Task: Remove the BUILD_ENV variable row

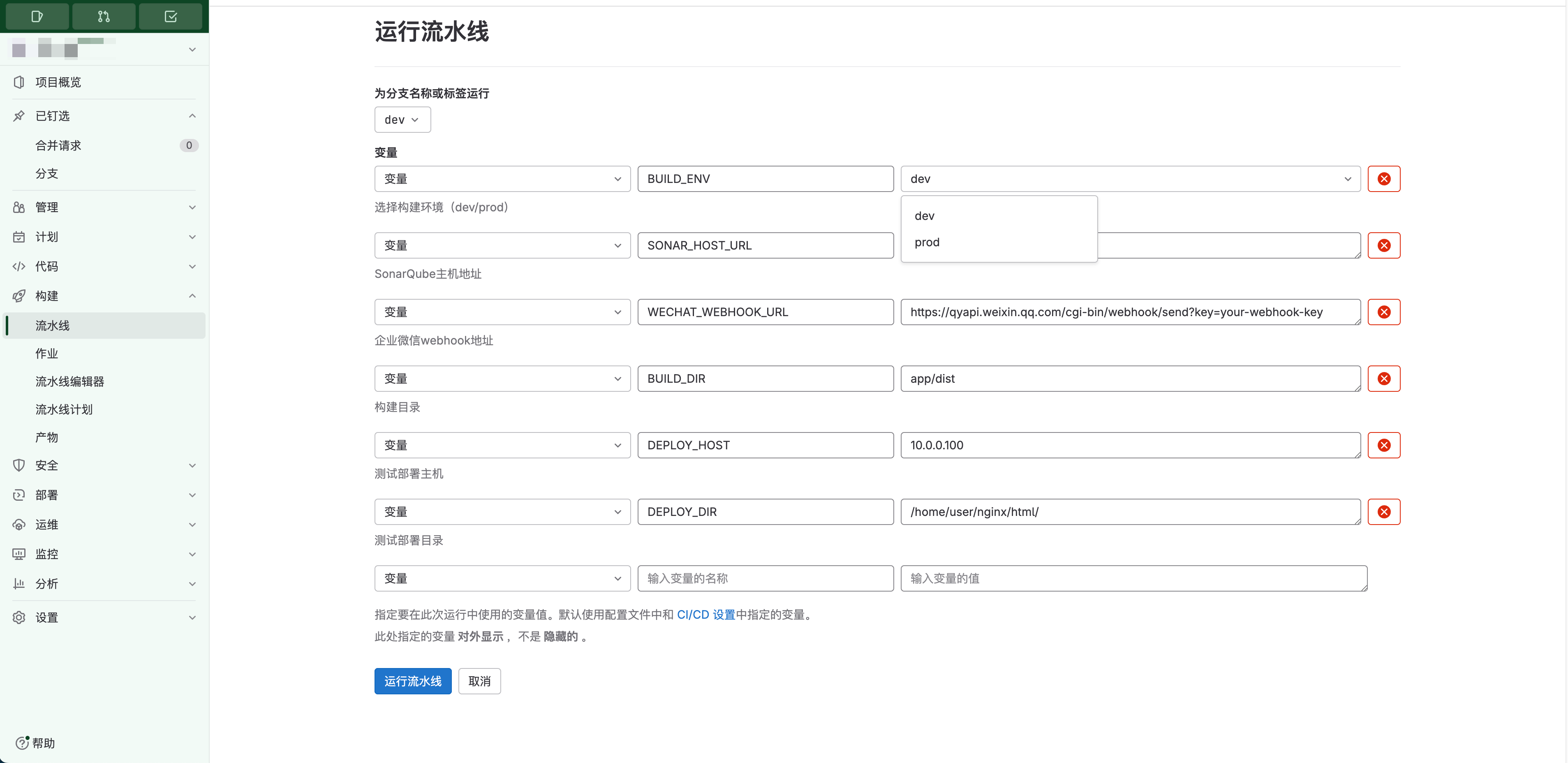Action: pos(1384,178)
